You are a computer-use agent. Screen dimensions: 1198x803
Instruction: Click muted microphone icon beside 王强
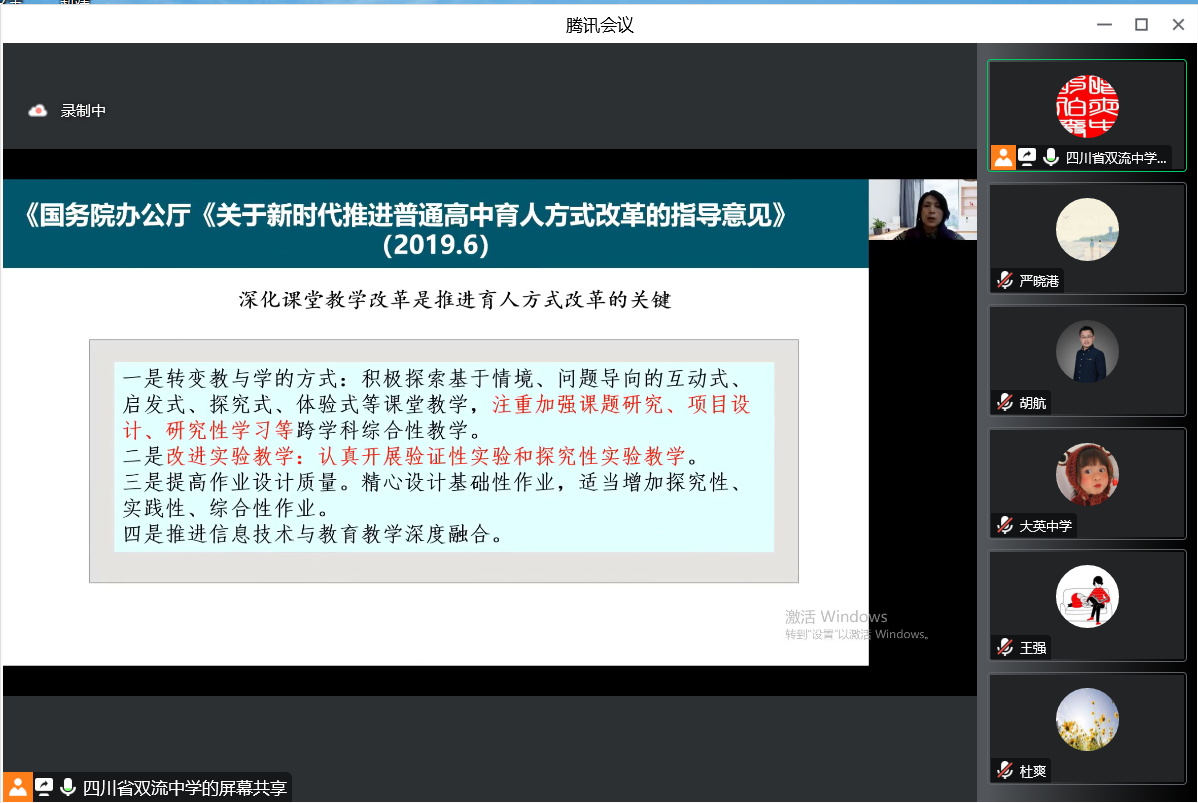click(x=1004, y=648)
